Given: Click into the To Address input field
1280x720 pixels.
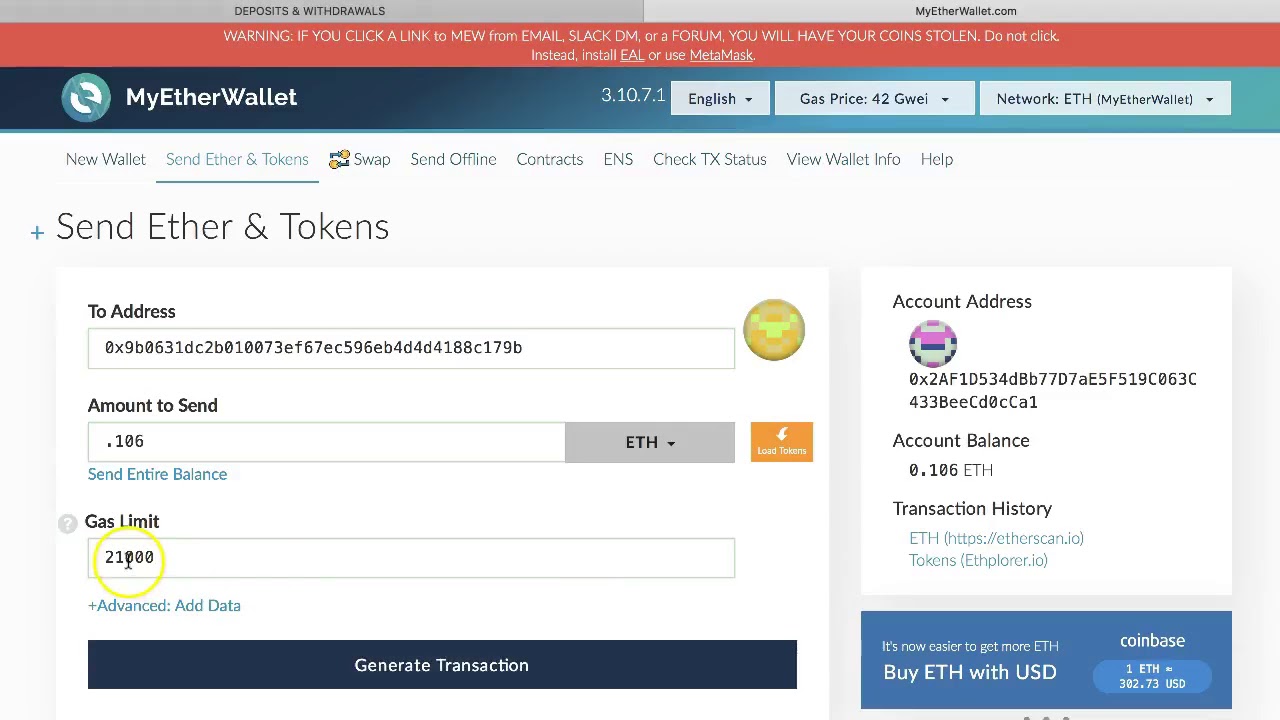Looking at the screenshot, I should coord(411,348).
